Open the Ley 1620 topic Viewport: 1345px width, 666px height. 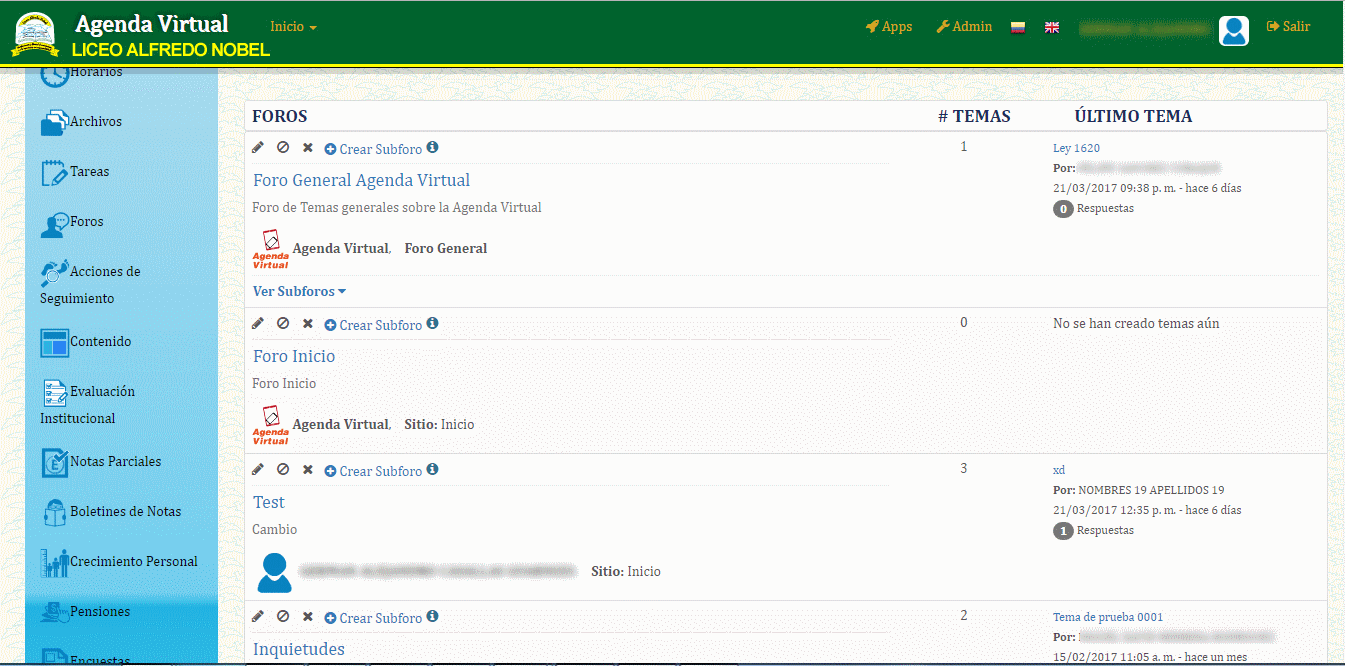tap(1076, 148)
